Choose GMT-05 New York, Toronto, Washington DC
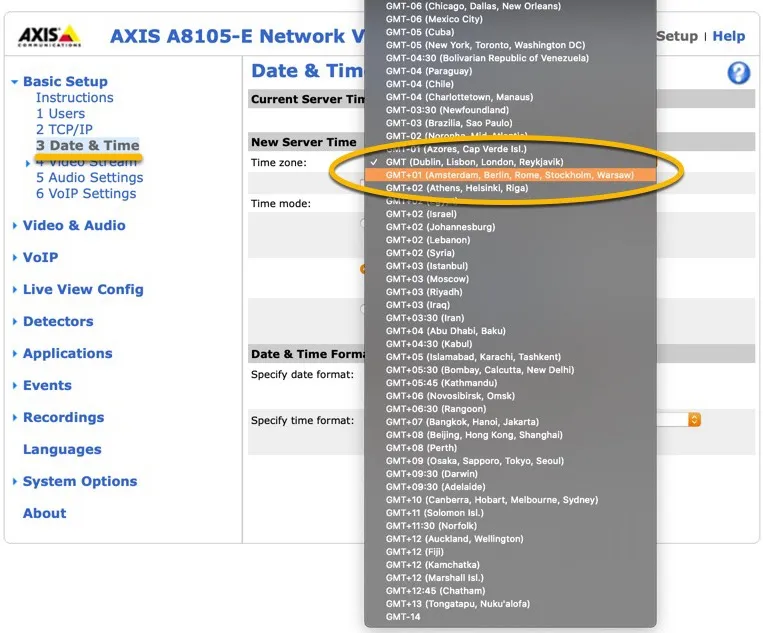763x633 pixels. [x=510, y=45]
